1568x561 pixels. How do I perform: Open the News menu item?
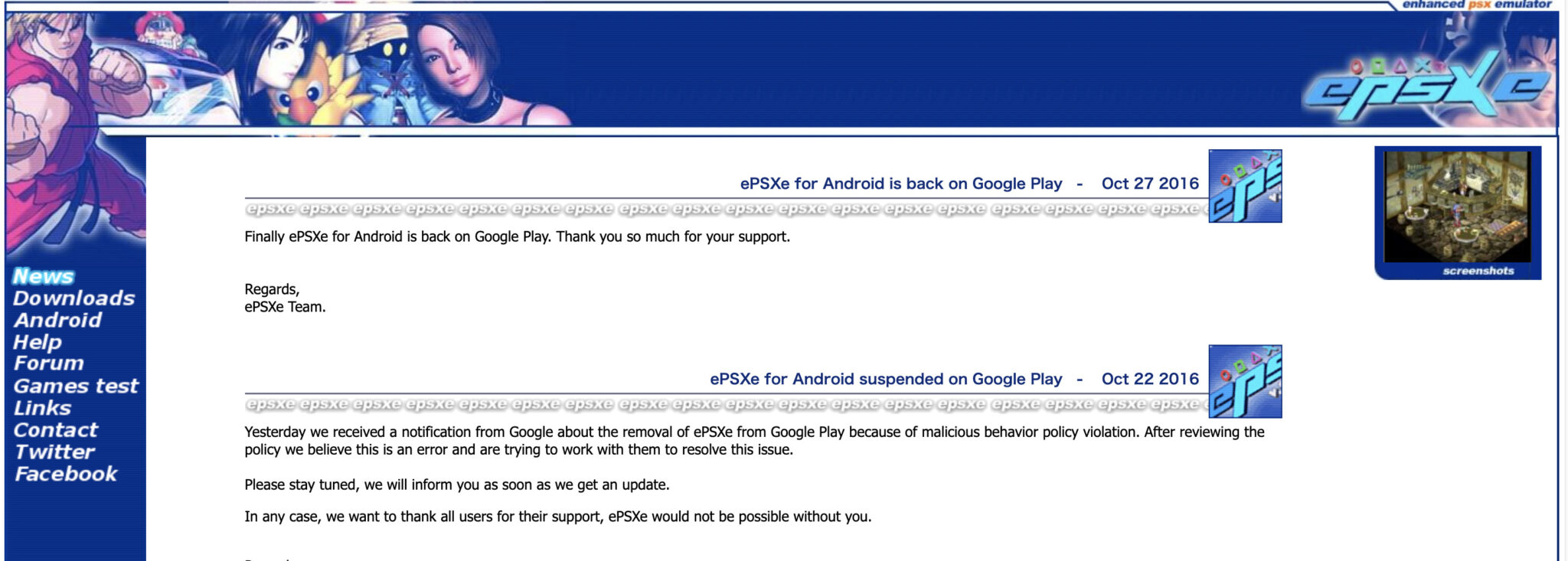(x=44, y=276)
